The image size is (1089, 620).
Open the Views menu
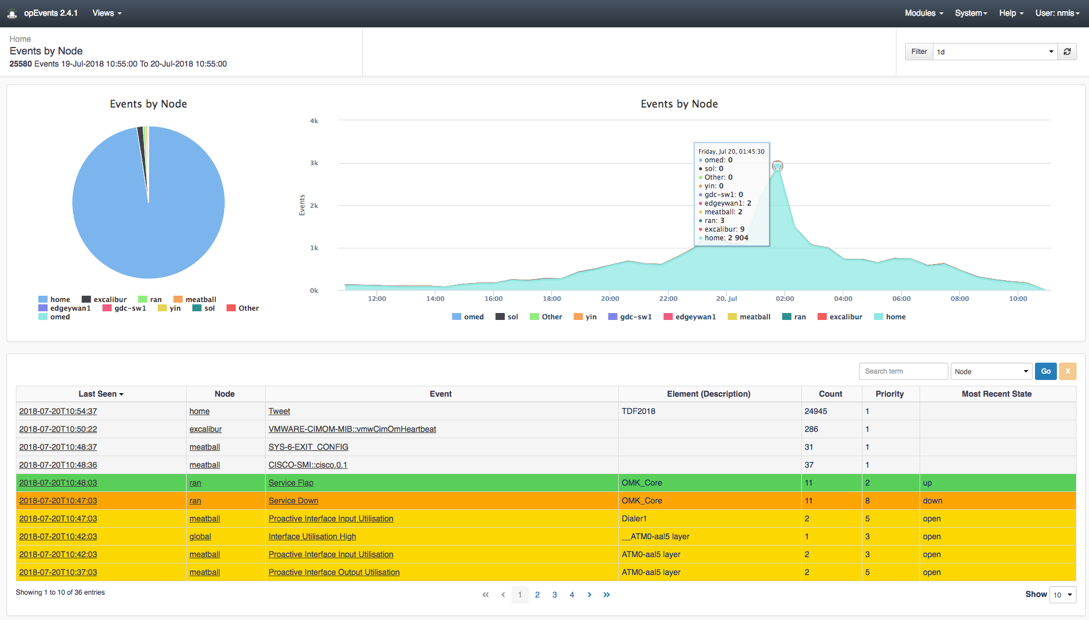tap(106, 13)
